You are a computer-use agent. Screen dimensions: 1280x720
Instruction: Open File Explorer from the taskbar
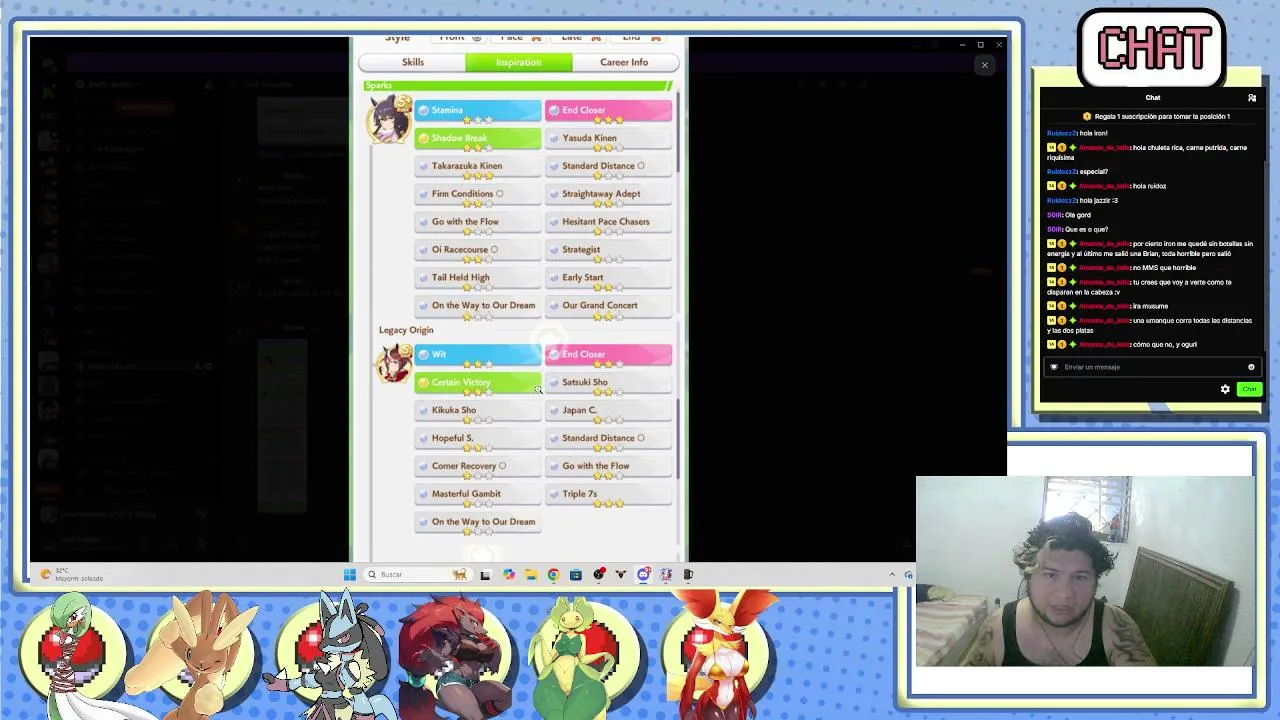[x=531, y=574]
